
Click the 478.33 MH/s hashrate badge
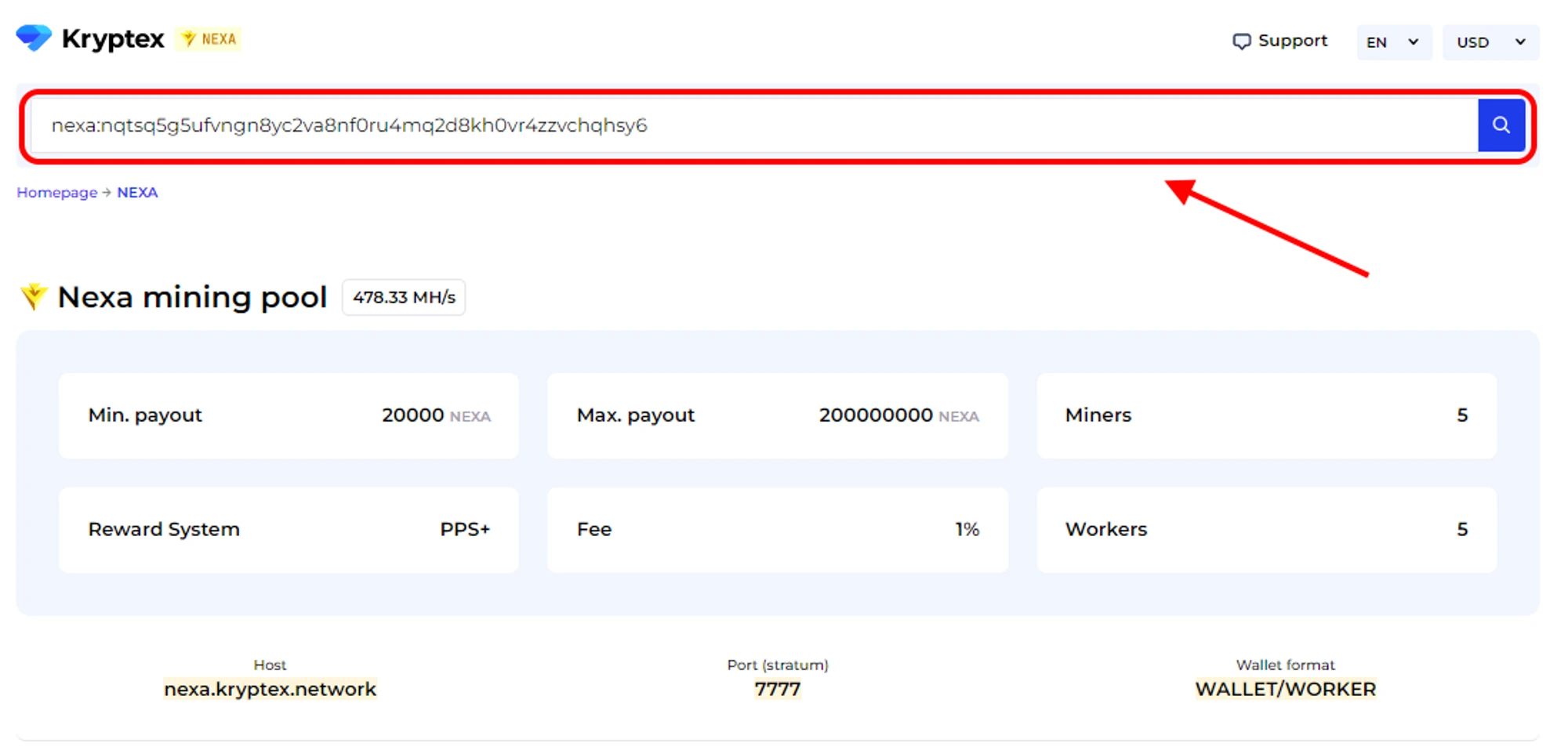(404, 298)
